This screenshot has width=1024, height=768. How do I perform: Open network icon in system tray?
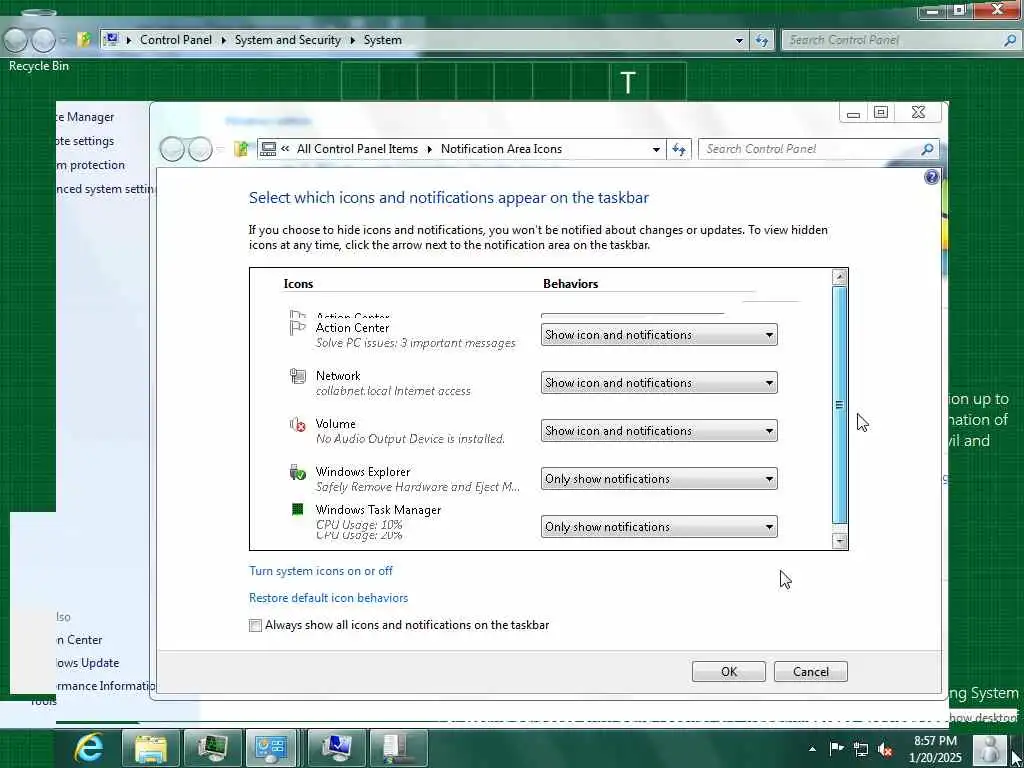[861, 750]
